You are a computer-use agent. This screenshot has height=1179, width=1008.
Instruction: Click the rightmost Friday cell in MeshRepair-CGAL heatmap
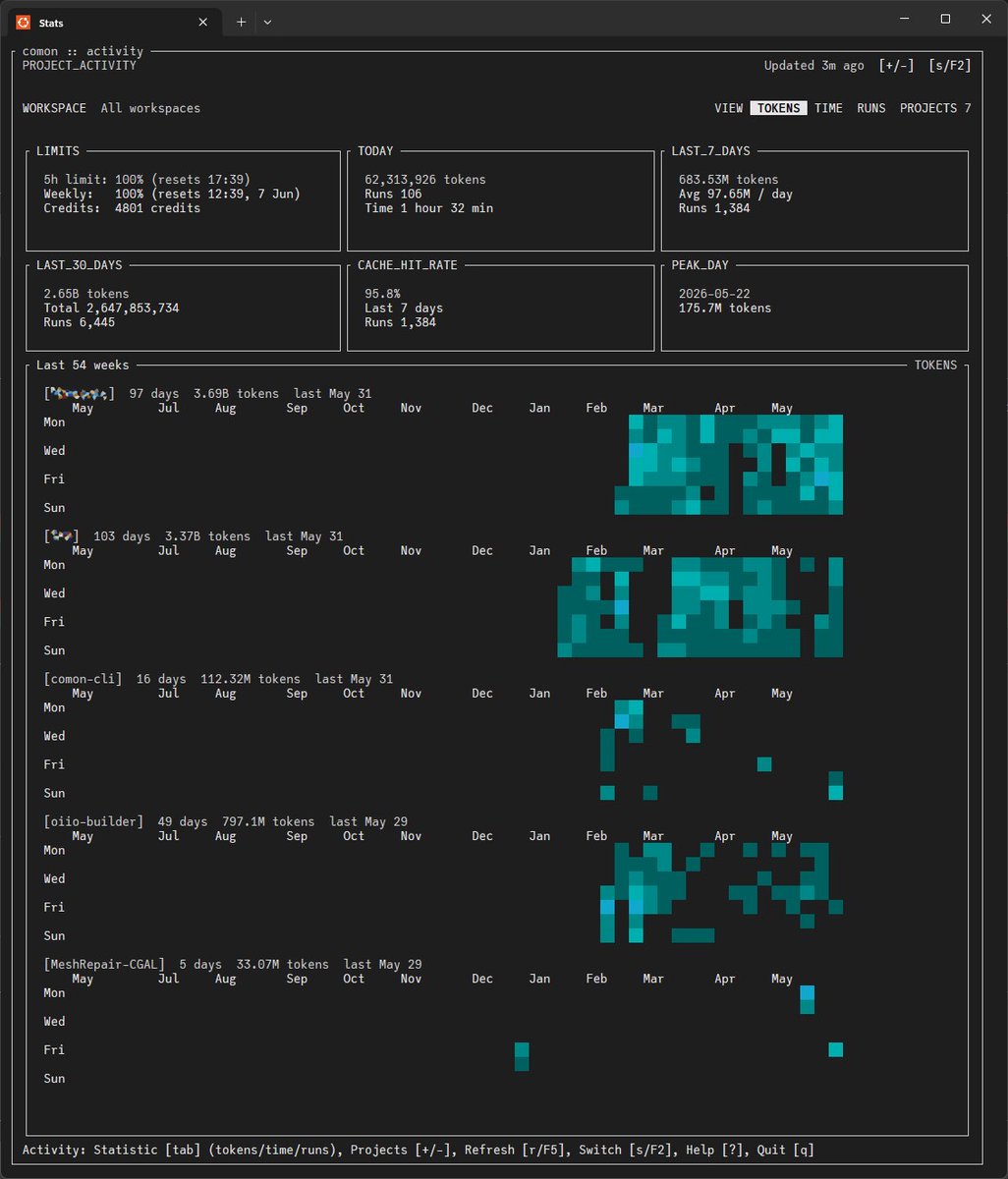836,1050
